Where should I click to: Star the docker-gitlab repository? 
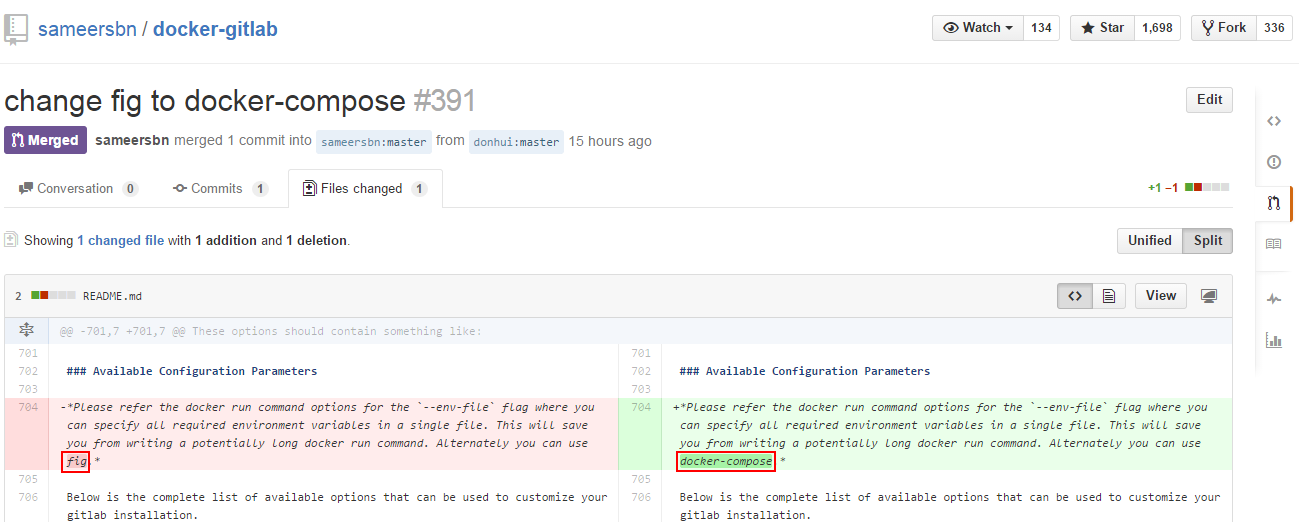1102,28
